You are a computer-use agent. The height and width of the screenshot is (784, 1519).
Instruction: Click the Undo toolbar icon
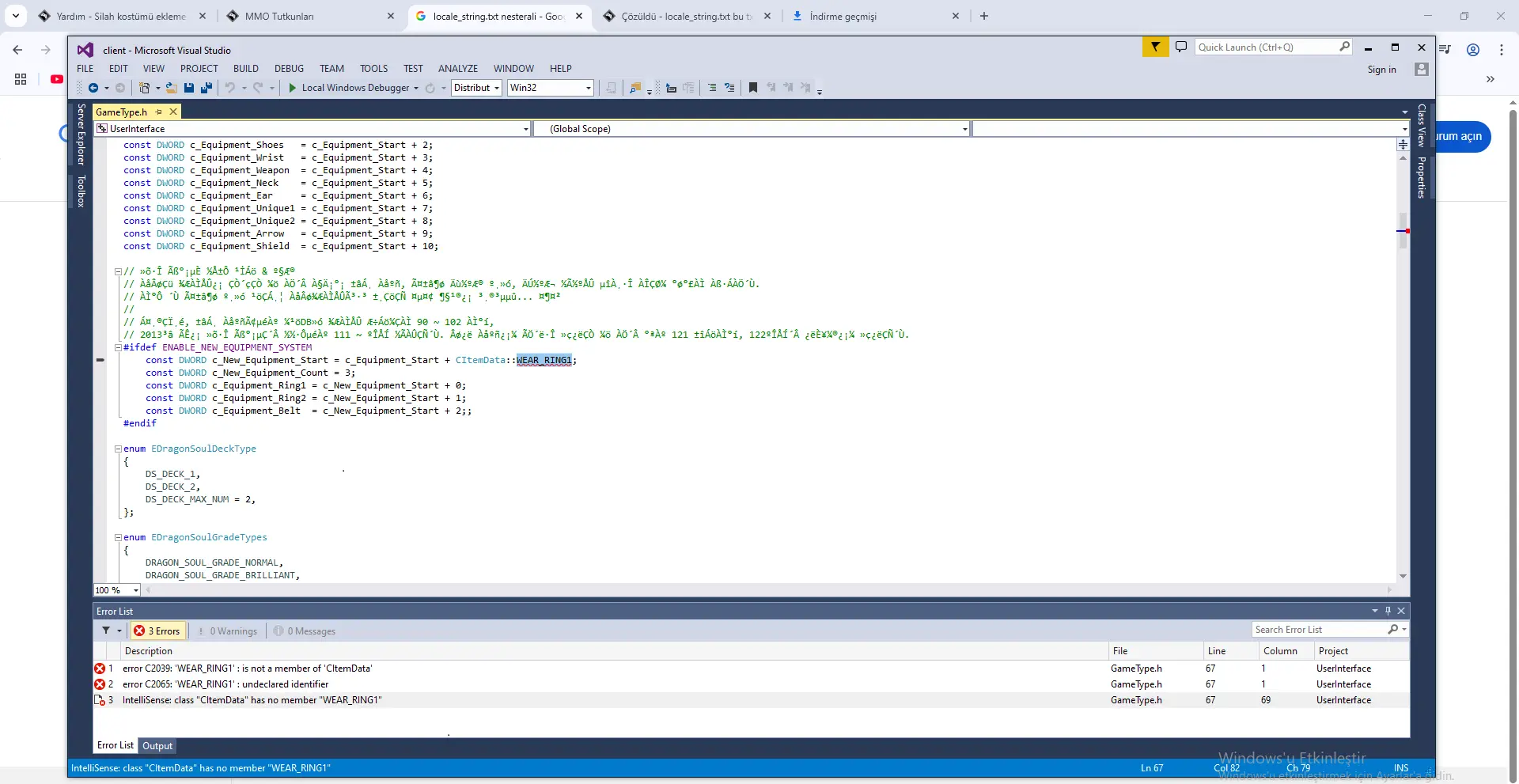coord(229,88)
